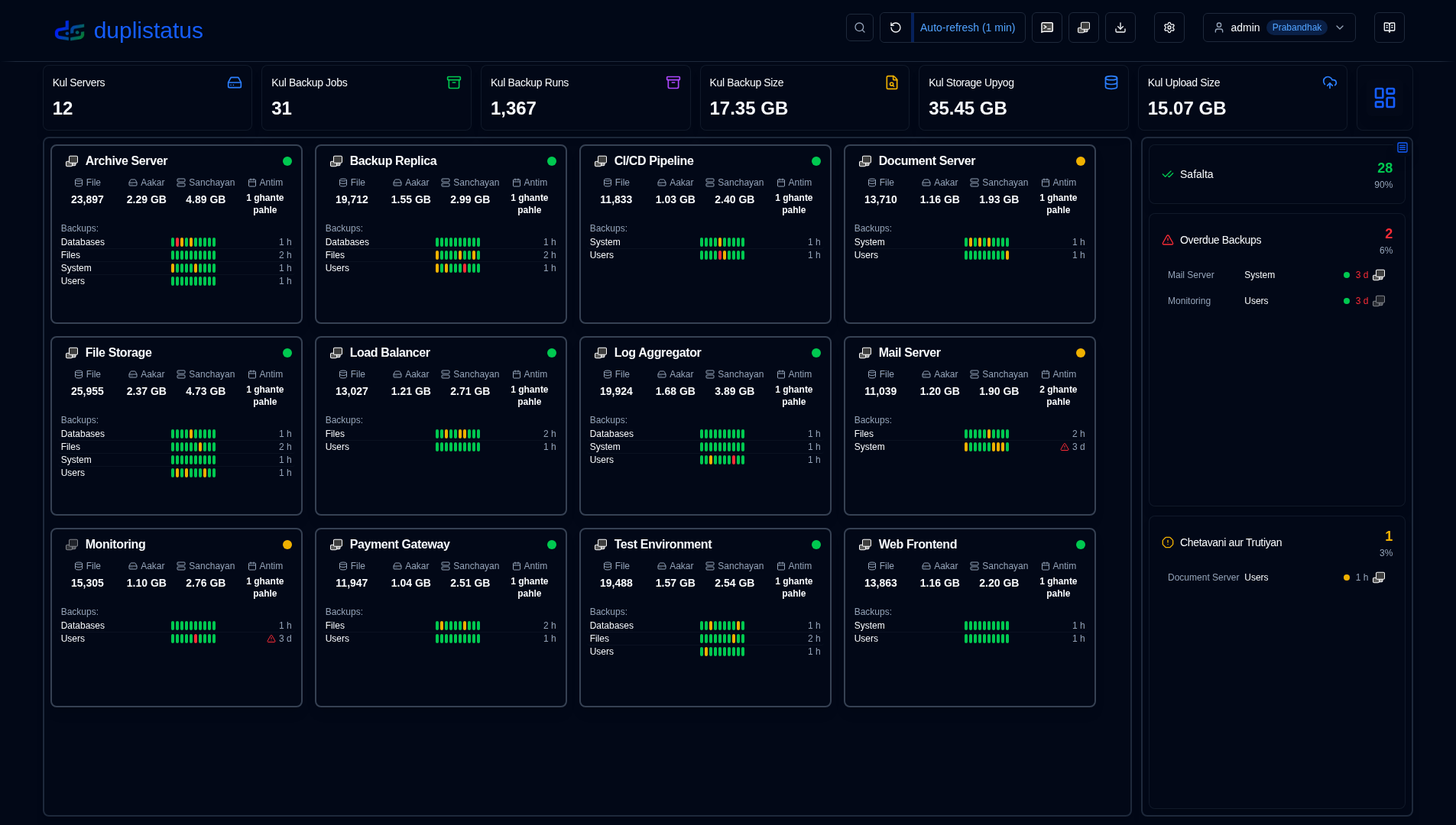Click the refresh now icon
Screen dimensions: 1456x825
[895, 27]
